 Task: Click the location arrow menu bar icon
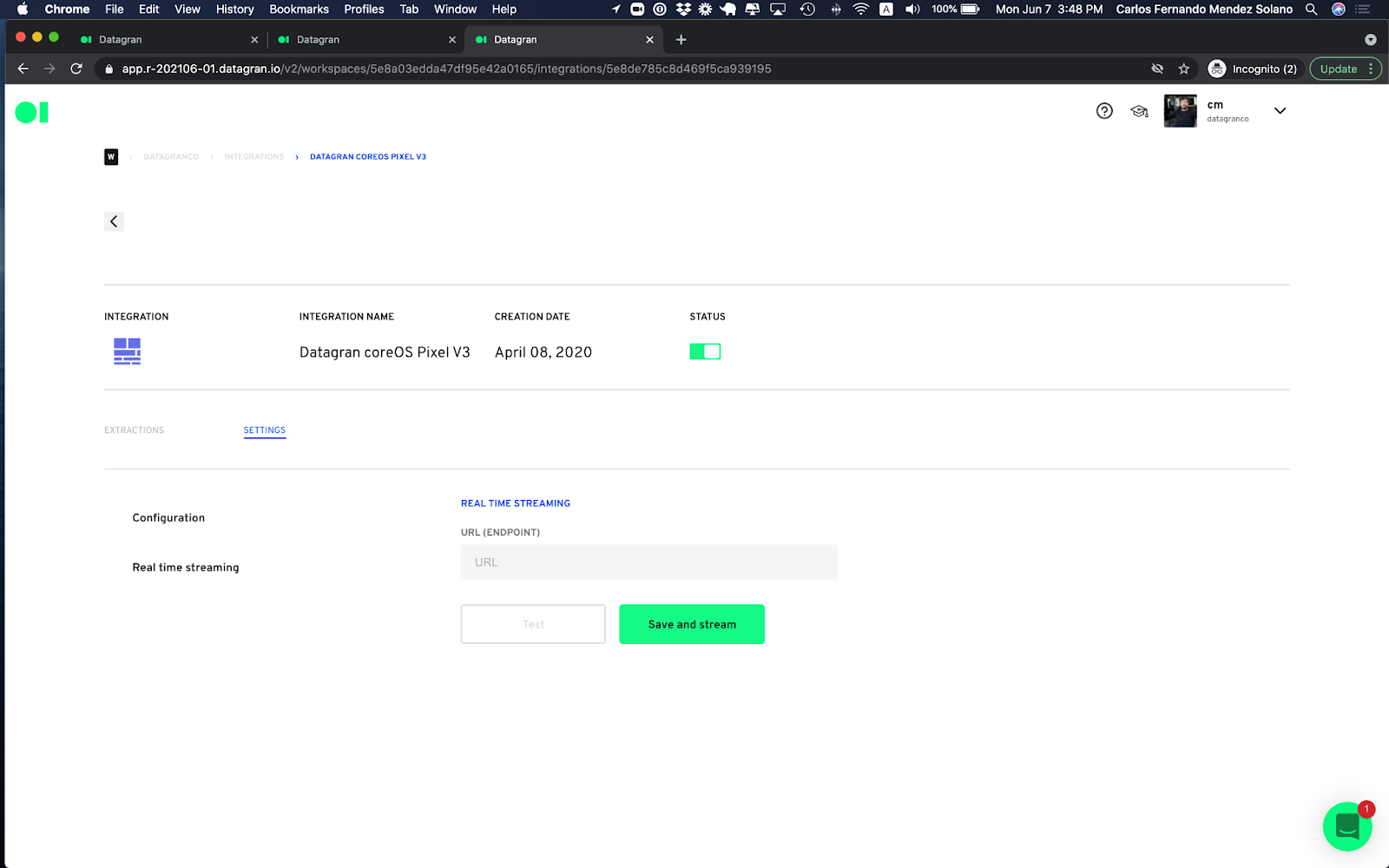616,9
